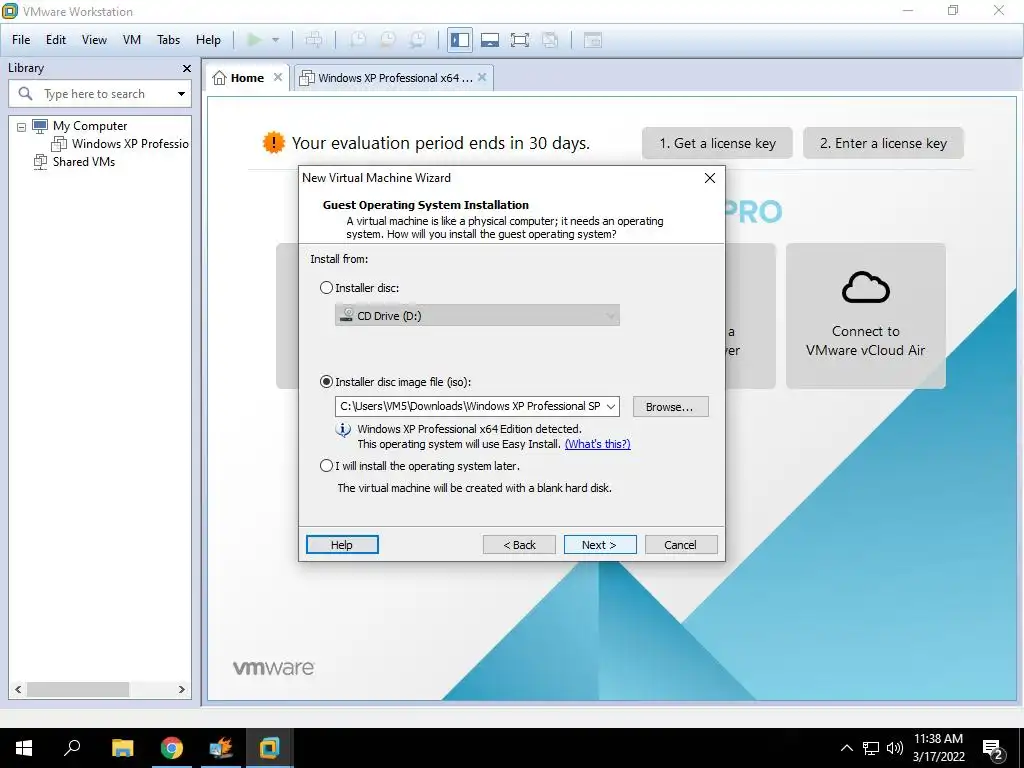This screenshot has height=768, width=1024.
Task: Close the New Virtual Machine Wizard dialog
Action: click(x=710, y=178)
